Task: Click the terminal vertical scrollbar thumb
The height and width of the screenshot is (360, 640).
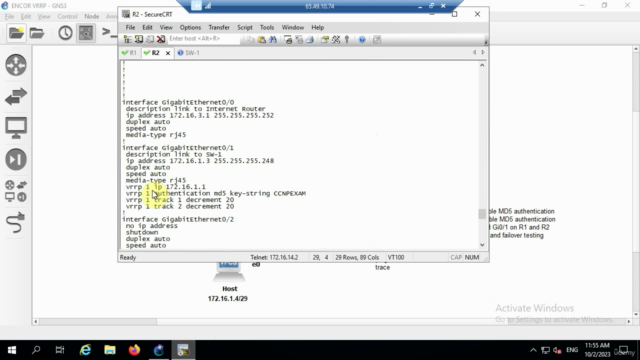Action: 482,214
